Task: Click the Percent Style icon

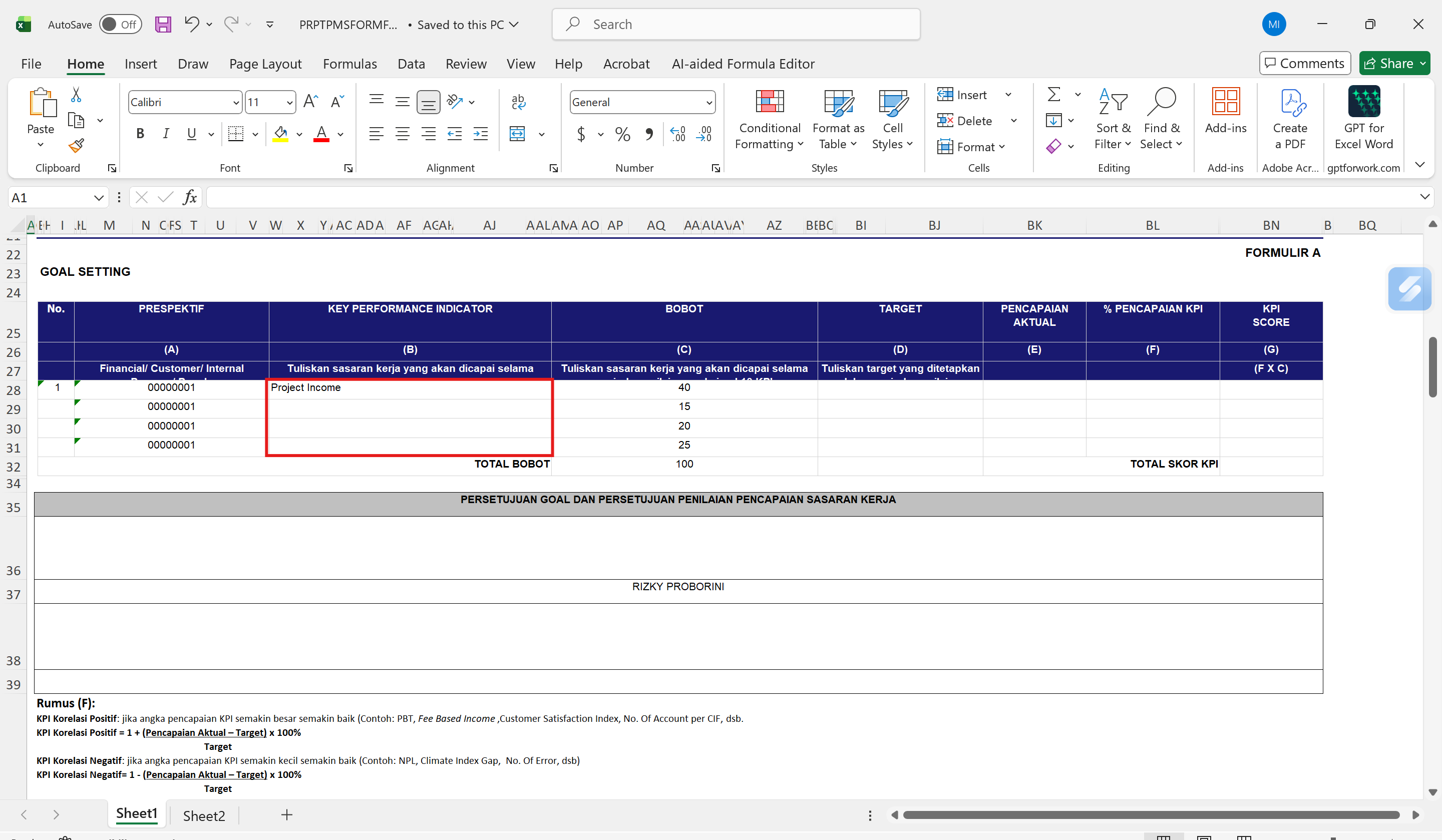Action: pos(622,134)
